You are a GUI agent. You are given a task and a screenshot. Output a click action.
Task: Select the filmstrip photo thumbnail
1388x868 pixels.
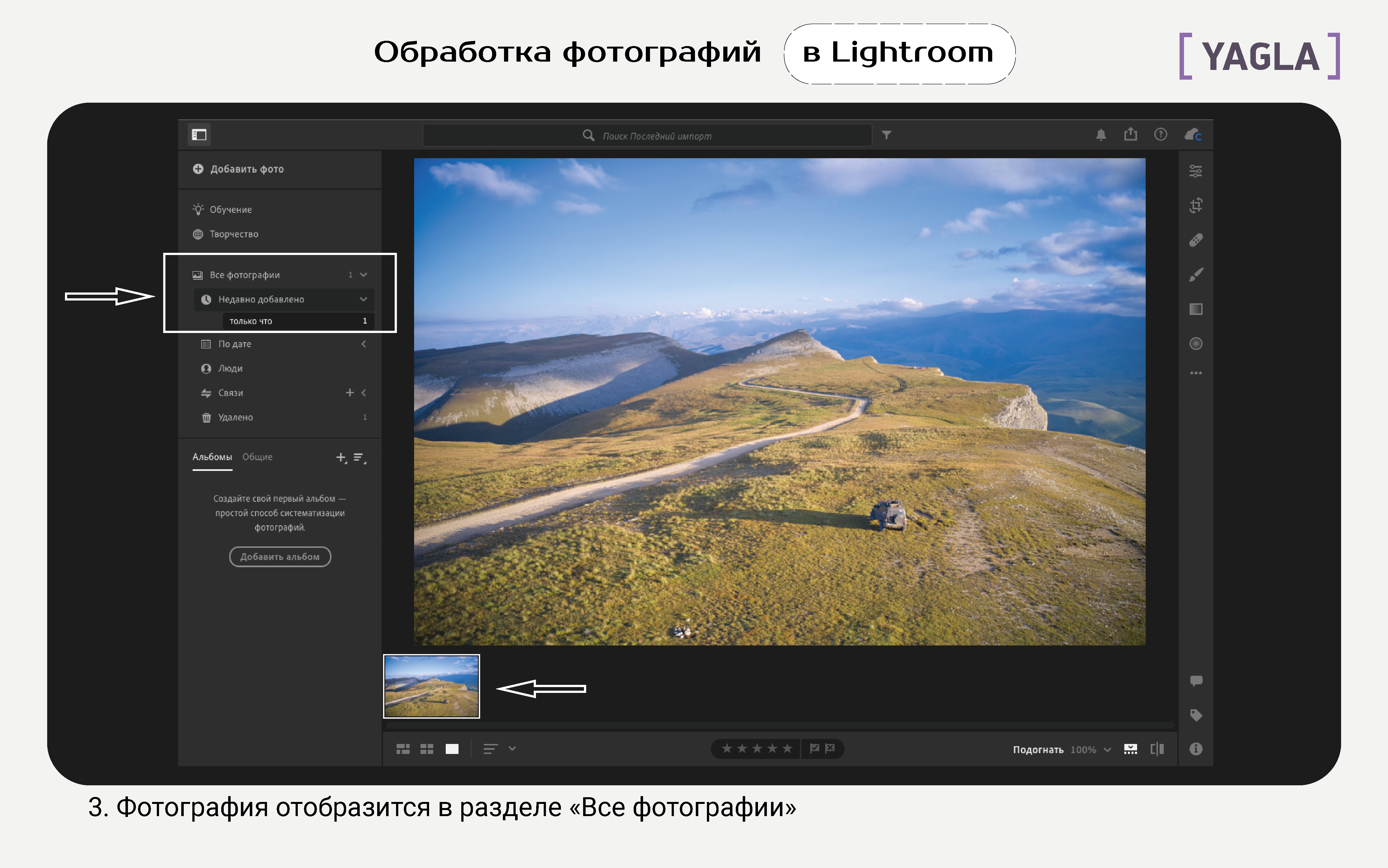(x=431, y=686)
